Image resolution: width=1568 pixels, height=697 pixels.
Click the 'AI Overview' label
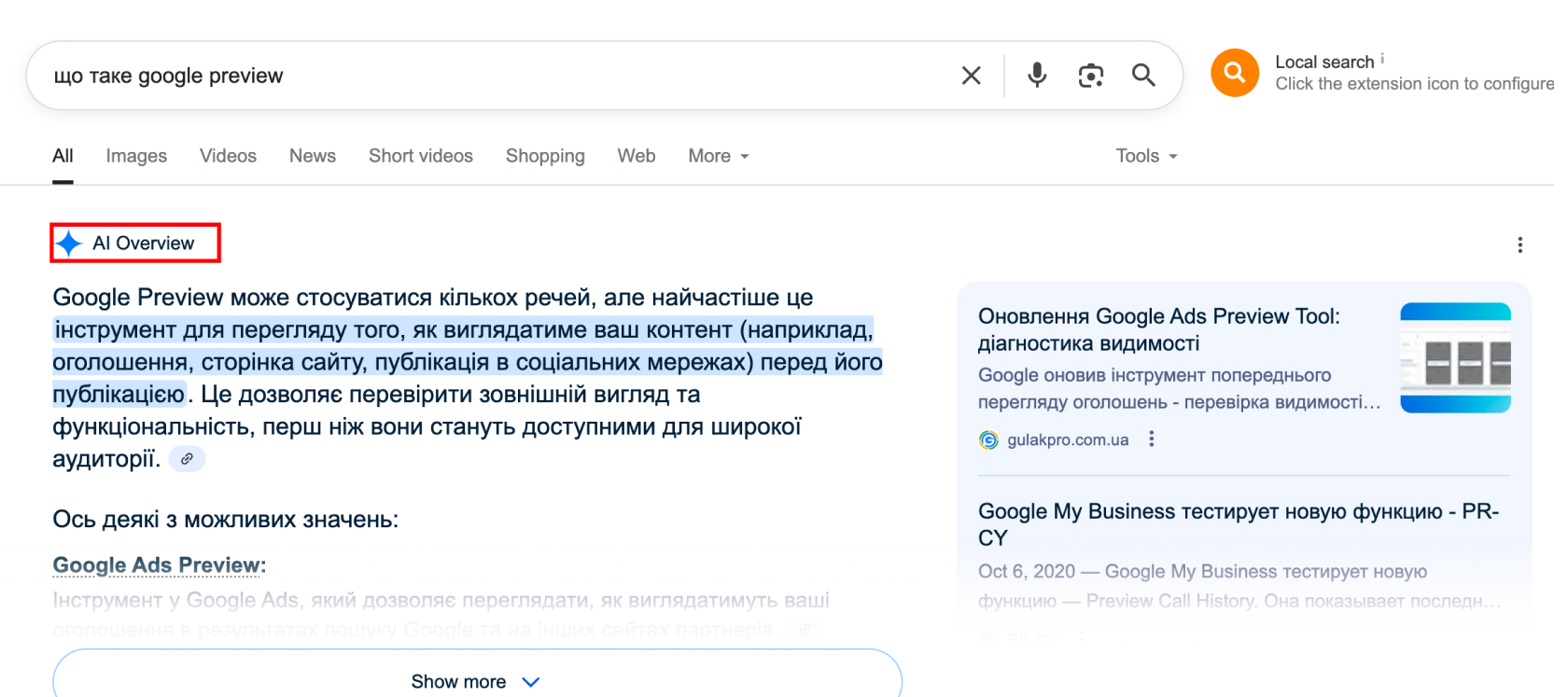pyautogui.click(x=143, y=244)
